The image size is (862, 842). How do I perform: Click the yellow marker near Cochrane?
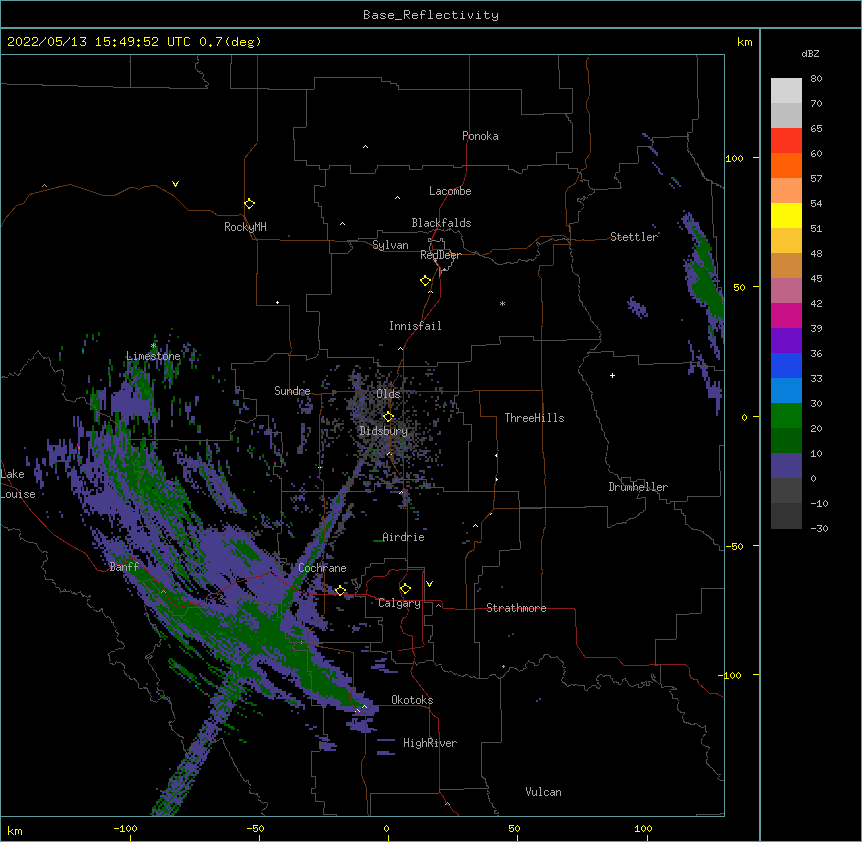click(x=340, y=590)
